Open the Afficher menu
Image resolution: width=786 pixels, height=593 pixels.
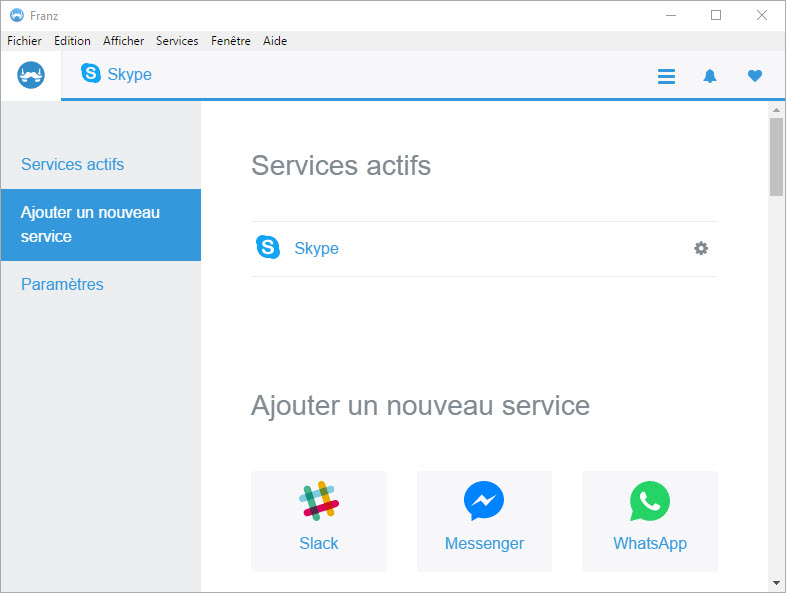[x=123, y=41]
